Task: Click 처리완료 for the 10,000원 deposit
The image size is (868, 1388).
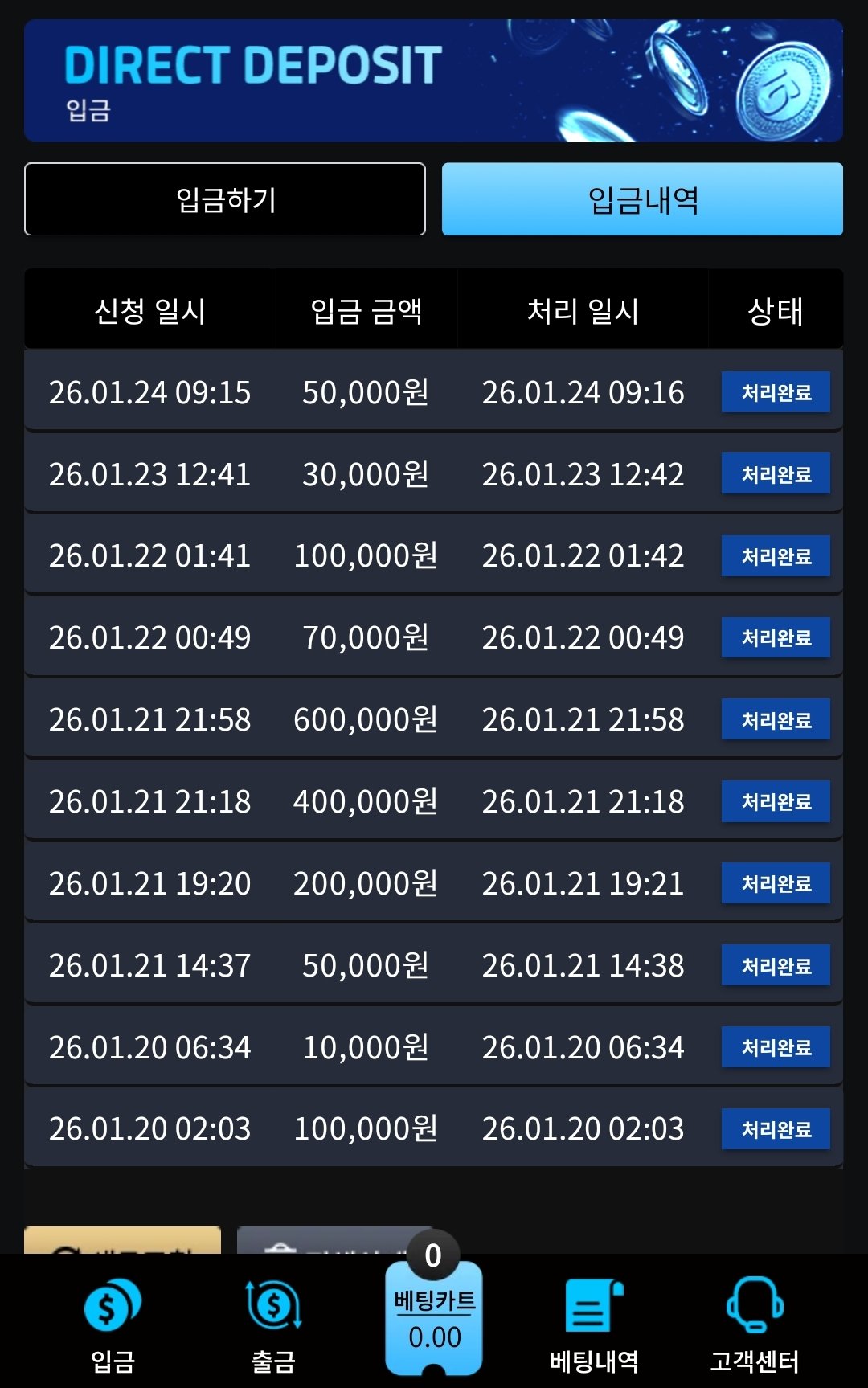Action: [x=776, y=1047]
